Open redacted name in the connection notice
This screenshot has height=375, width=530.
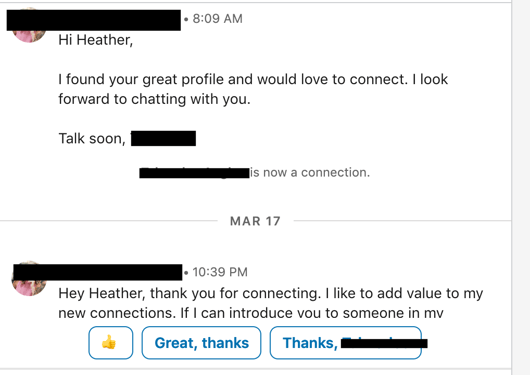[194, 173]
